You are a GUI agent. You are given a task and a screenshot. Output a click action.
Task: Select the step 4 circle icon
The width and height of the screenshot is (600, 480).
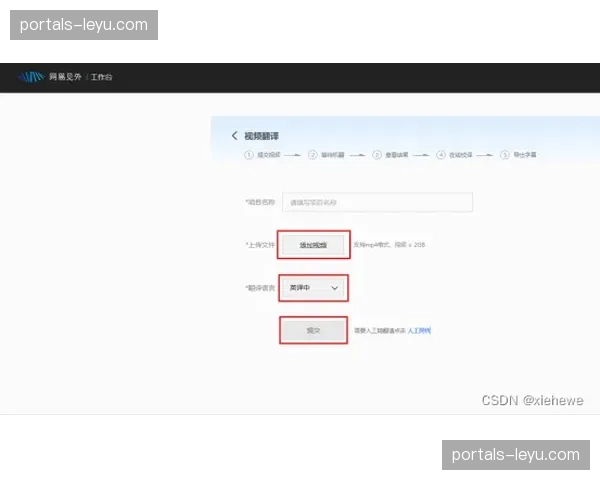pos(441,155)
